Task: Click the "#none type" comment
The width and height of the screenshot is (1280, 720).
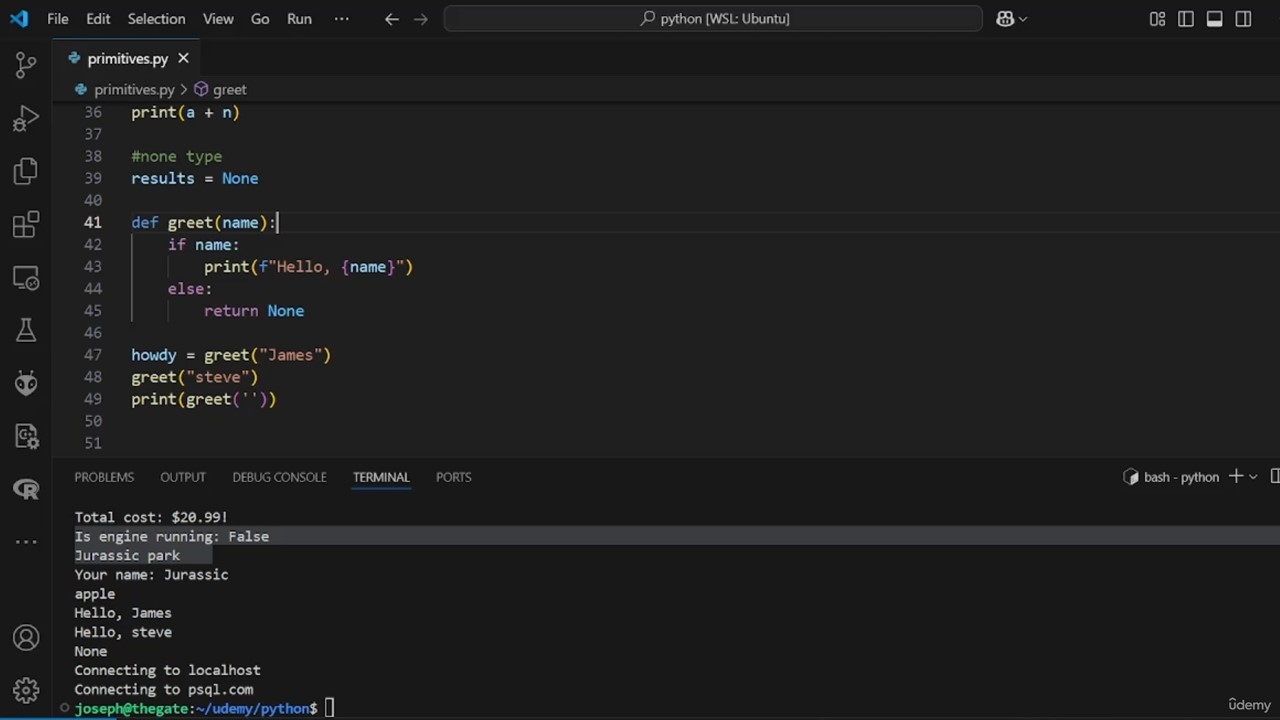Action: pos(176,156)
